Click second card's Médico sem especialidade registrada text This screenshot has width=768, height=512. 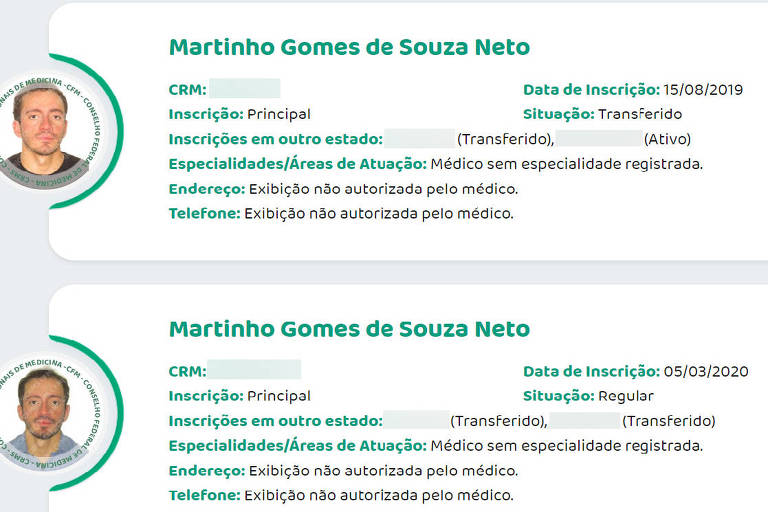click(x=567, y=446)
